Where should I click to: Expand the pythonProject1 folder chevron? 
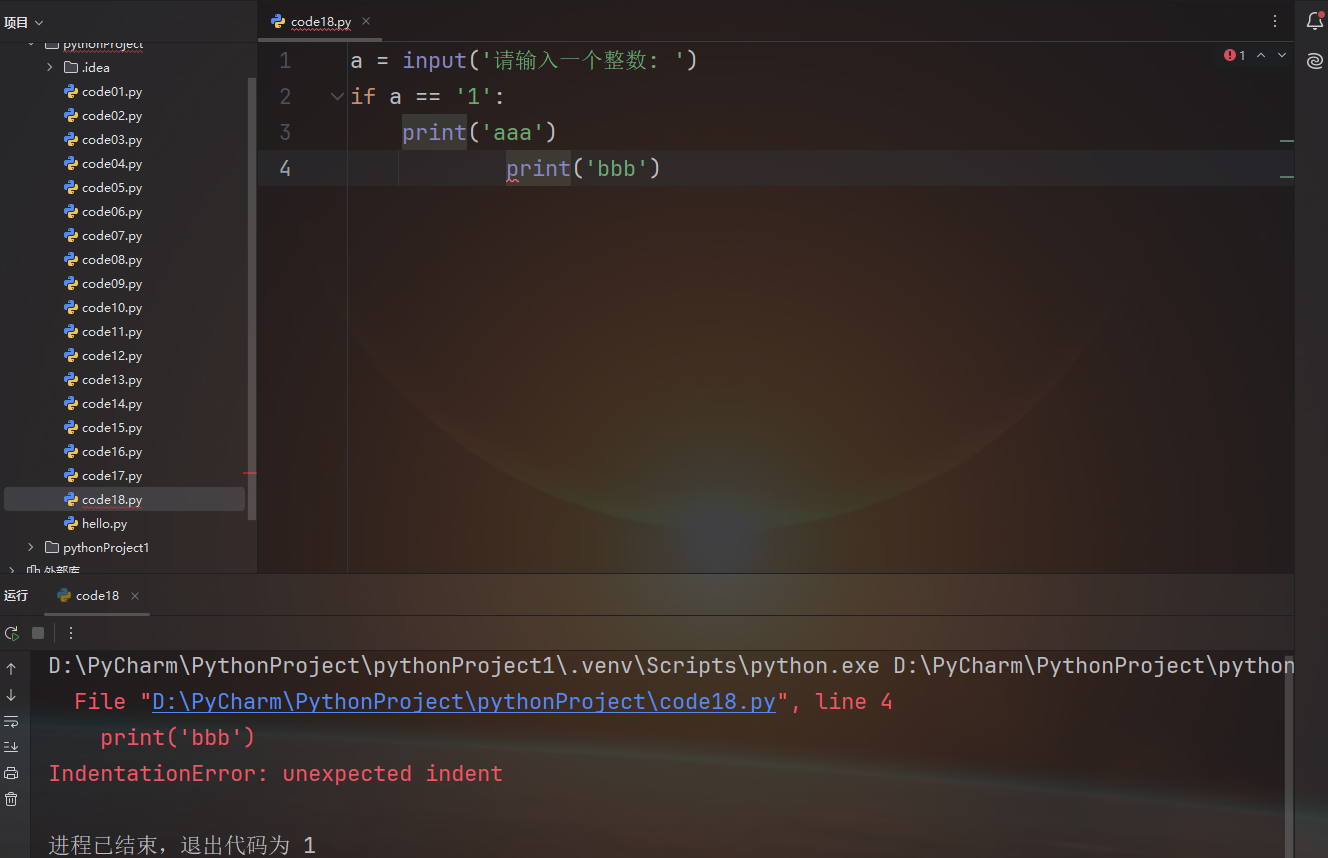point(31,547)
